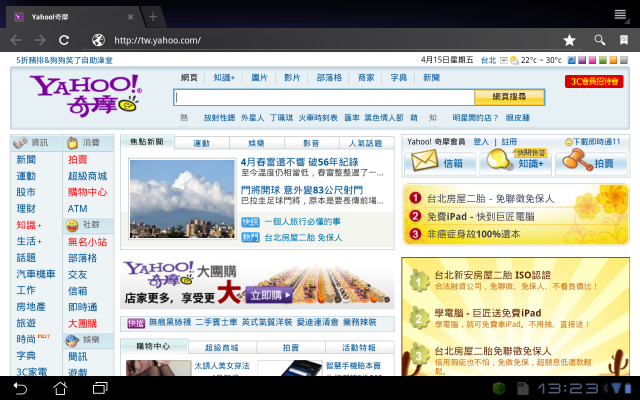Open Android recent apps button

point(100,388)
